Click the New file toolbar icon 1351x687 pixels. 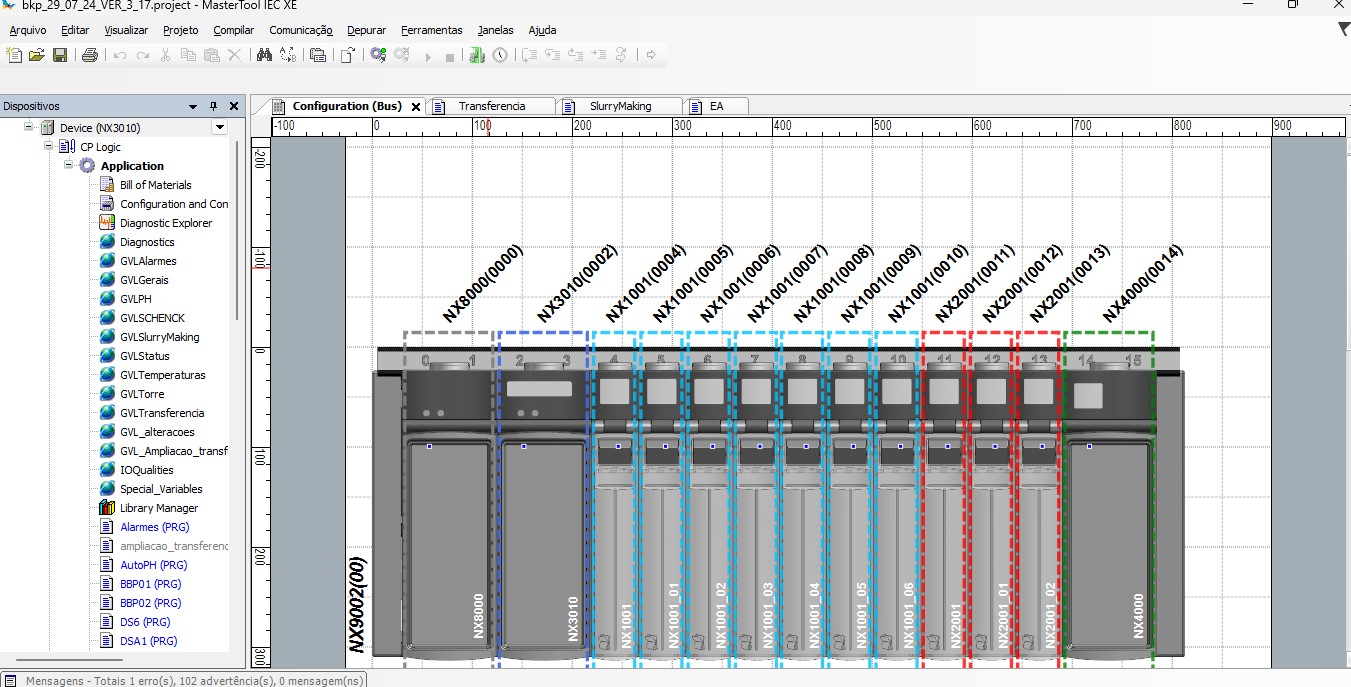click(x=14, y=55)
